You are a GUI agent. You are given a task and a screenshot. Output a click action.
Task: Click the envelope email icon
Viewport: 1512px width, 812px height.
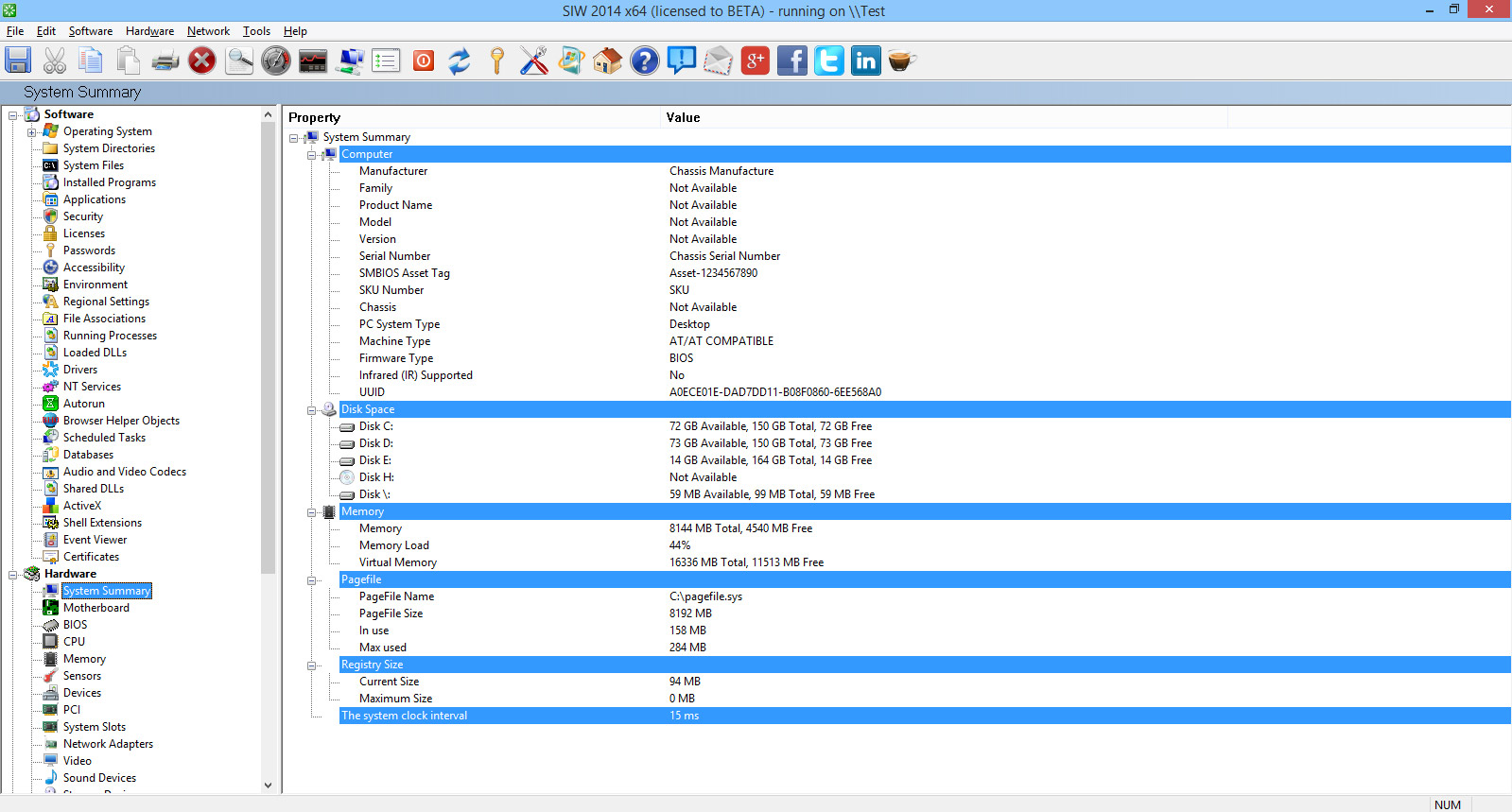718,60
